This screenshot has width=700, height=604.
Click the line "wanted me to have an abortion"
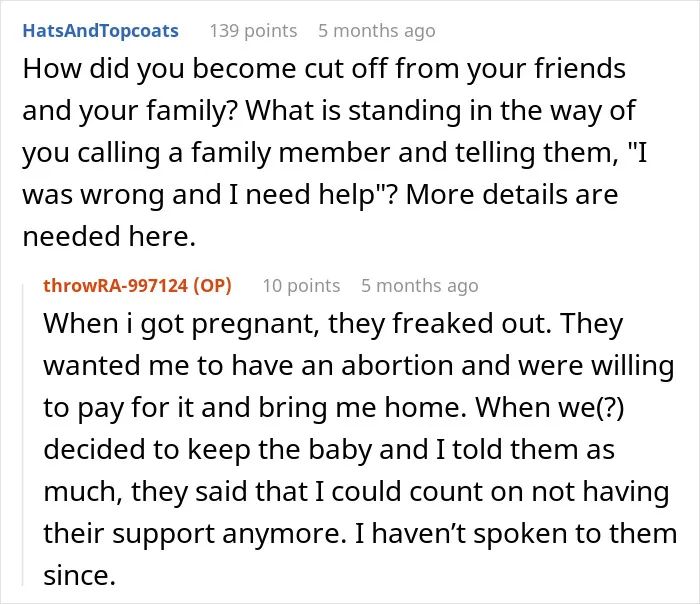(x=359, y=366)
